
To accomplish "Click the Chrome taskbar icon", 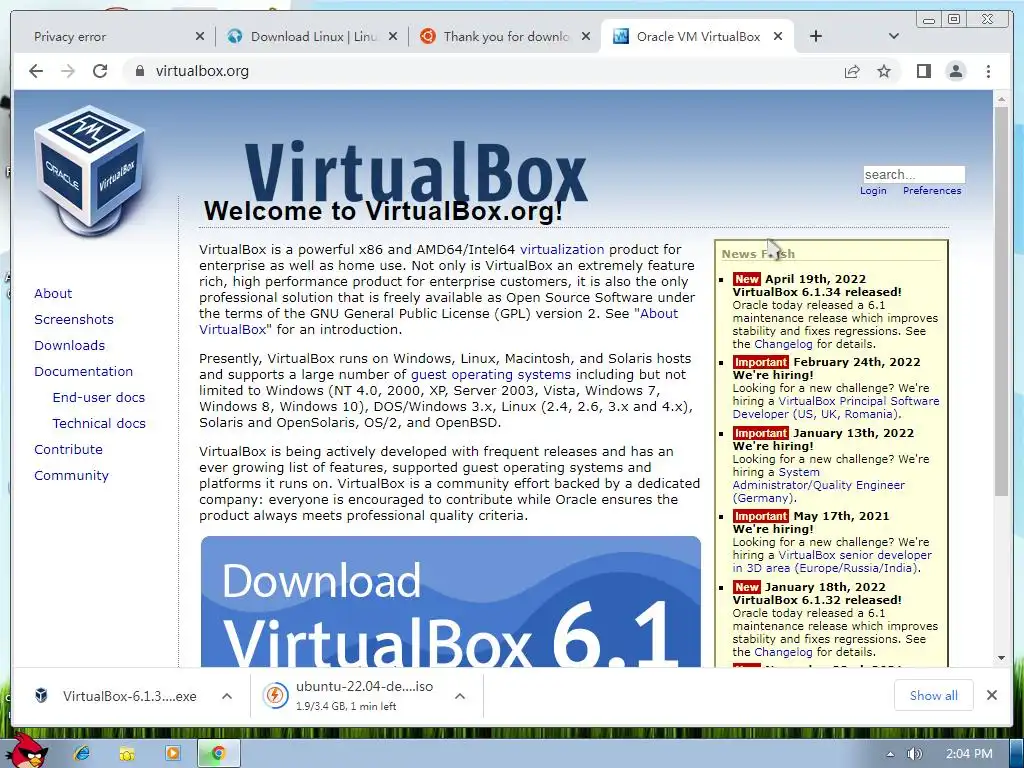I will (219, 754).
